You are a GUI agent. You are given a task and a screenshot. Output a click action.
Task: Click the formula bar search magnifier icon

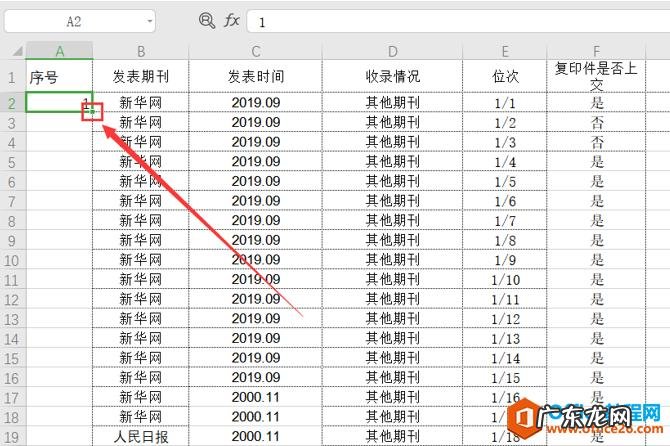(207, 21)
